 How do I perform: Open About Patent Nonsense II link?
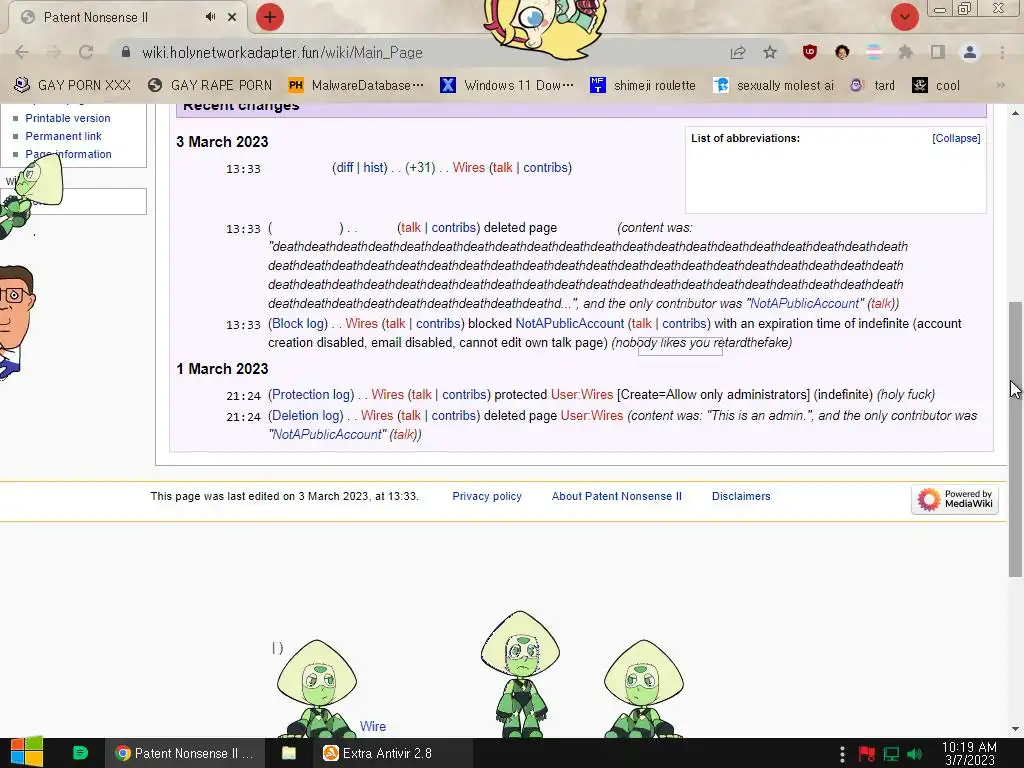(x=616, y=496)
